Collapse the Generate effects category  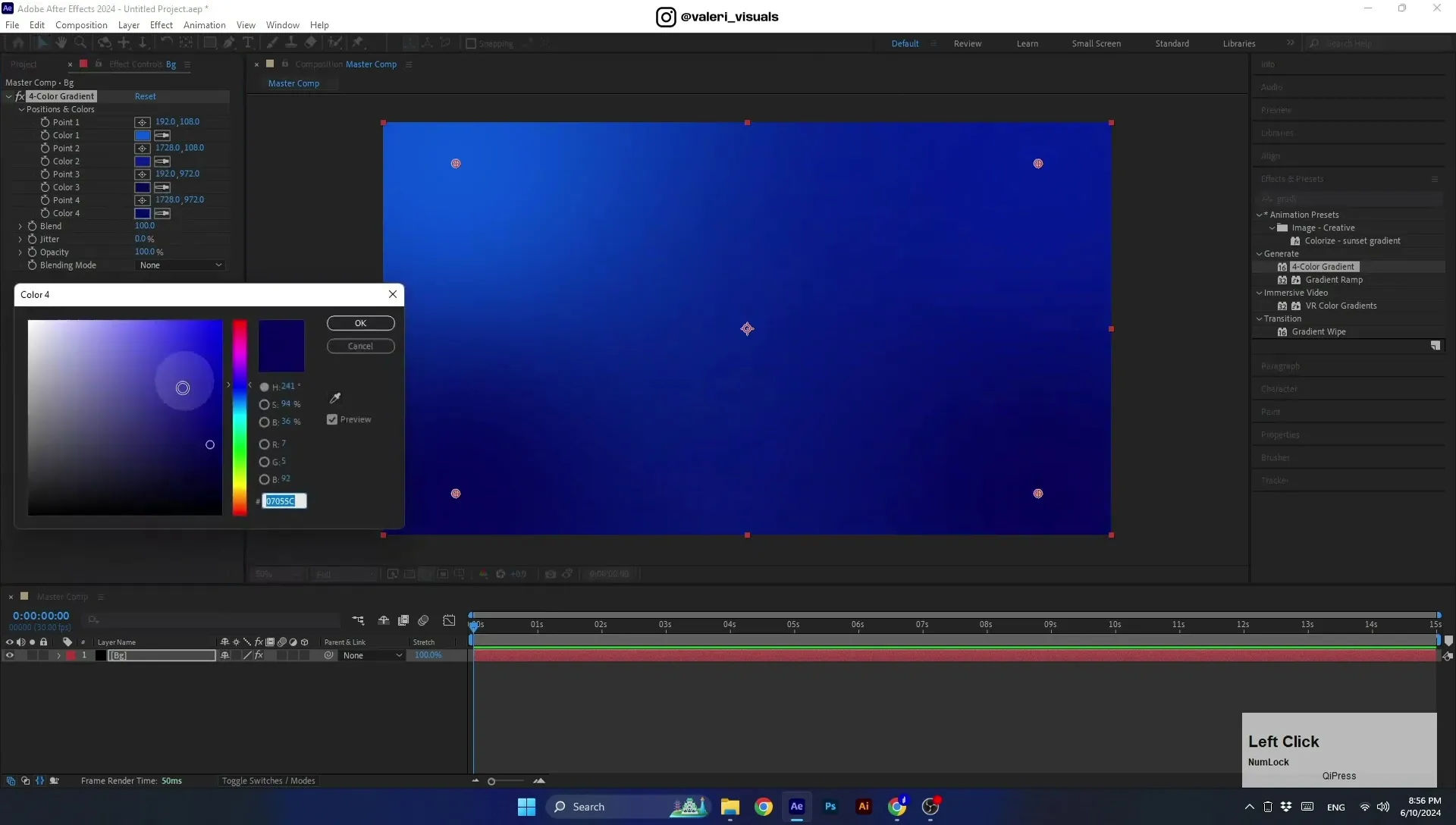[1260, 254]
